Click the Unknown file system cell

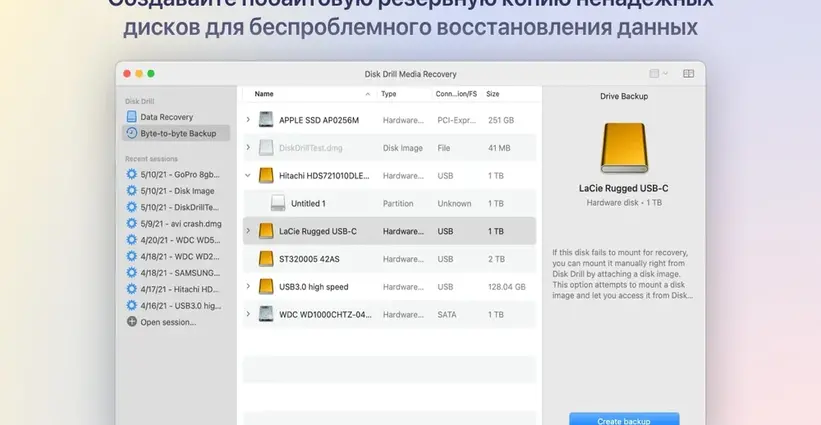coord(454,204)
